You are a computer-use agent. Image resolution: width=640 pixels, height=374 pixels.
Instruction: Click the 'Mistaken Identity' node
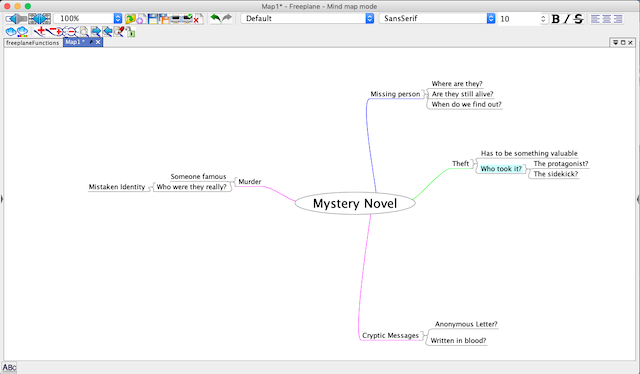[117, 187]
